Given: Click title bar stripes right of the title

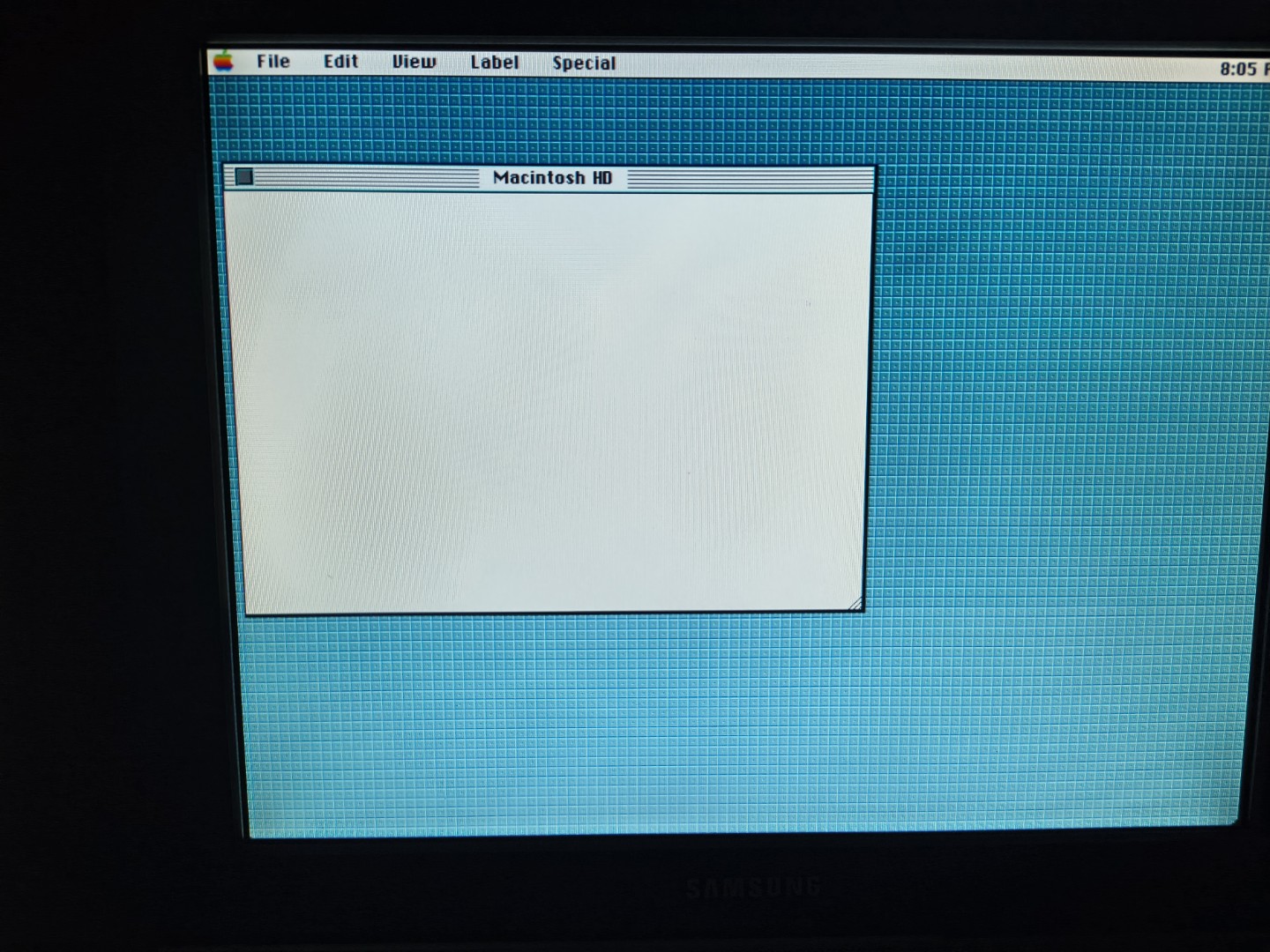Looking at the screenshot, I should (750, 180).
